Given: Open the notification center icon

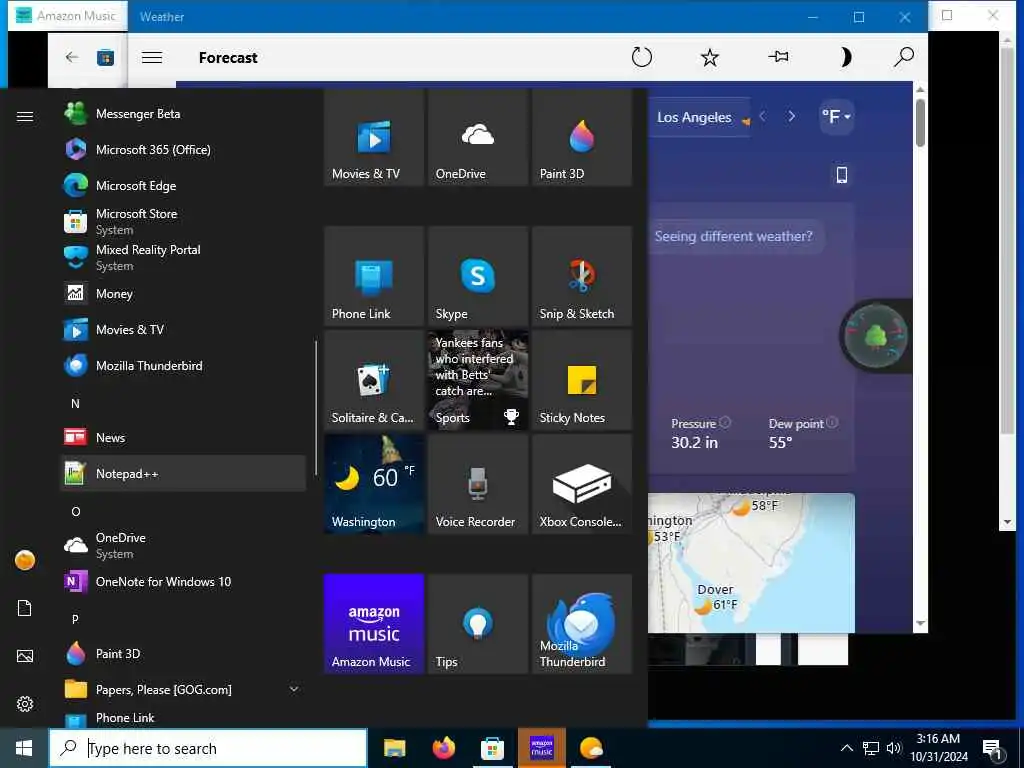Looking at the screenshot, I should coord(992,749).
